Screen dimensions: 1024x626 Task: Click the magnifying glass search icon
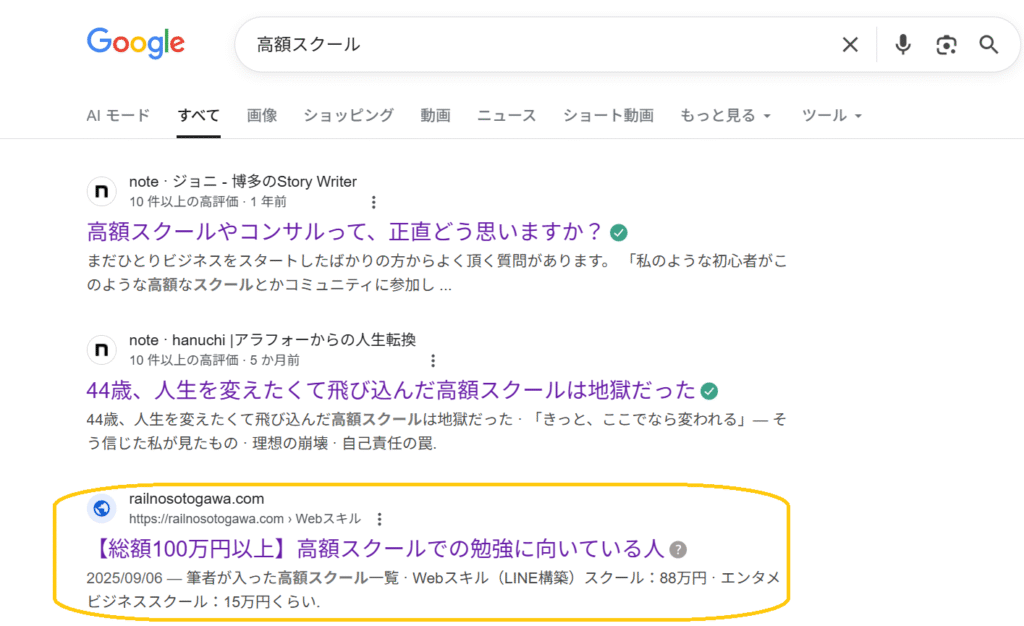coord(989,44)
